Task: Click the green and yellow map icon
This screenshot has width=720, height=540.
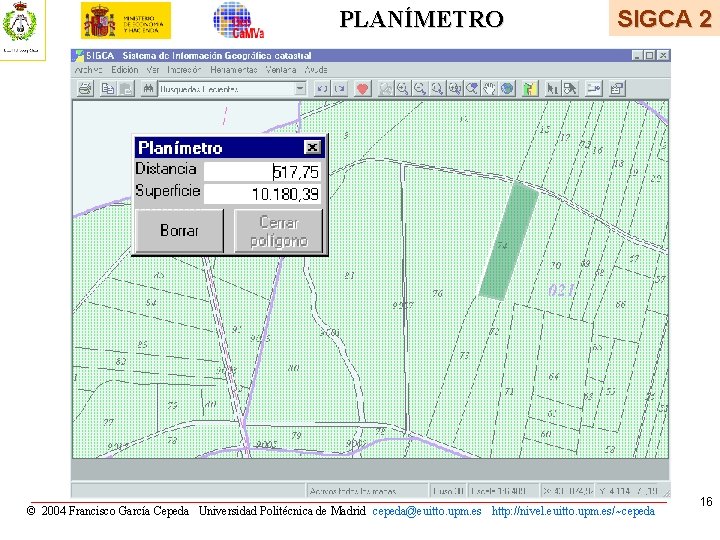Action: point(530,89)
